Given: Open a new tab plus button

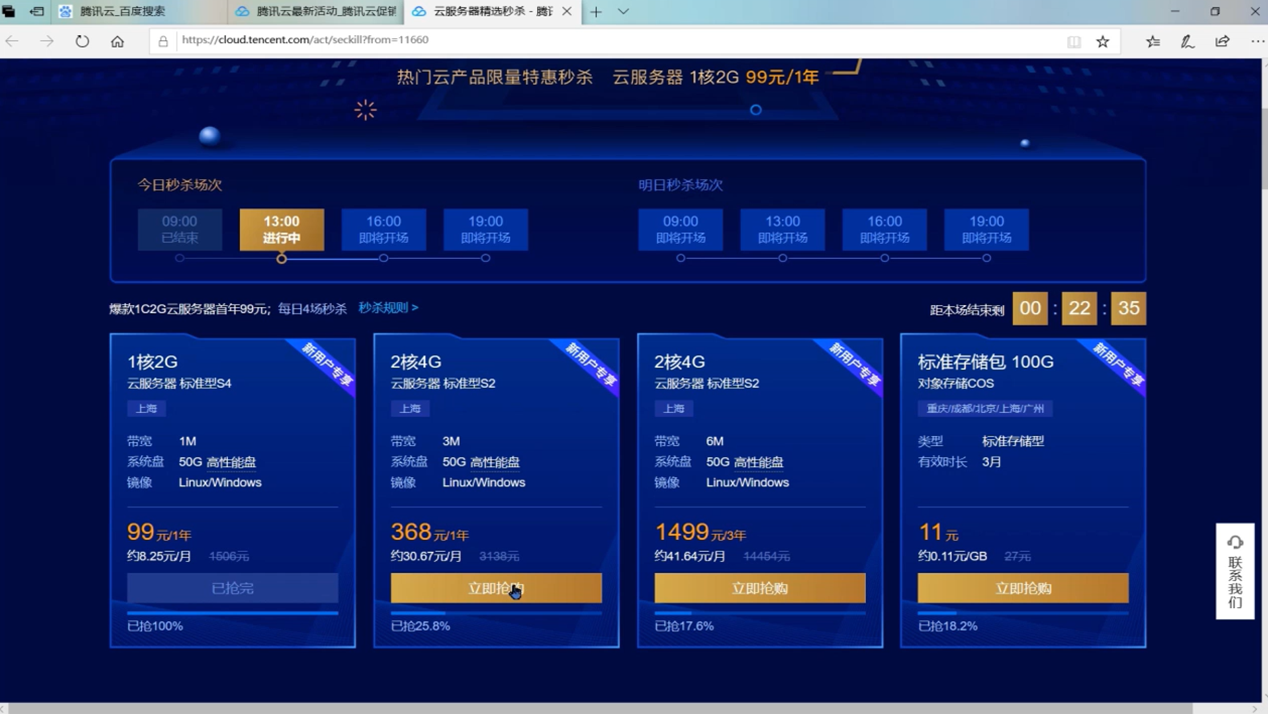Looking at the screenshot, I should [596, 12].
